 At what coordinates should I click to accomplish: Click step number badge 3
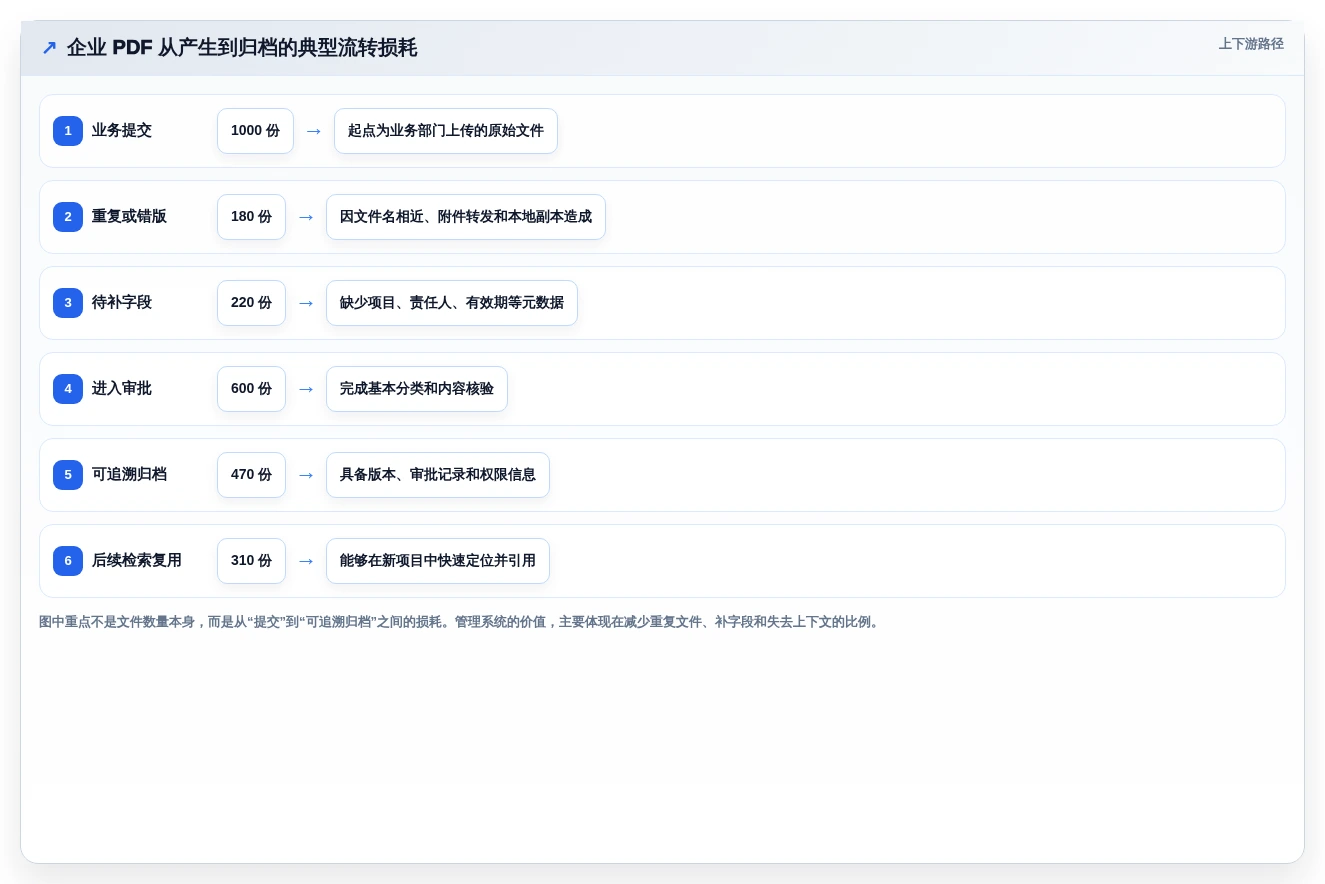point(68,303)
